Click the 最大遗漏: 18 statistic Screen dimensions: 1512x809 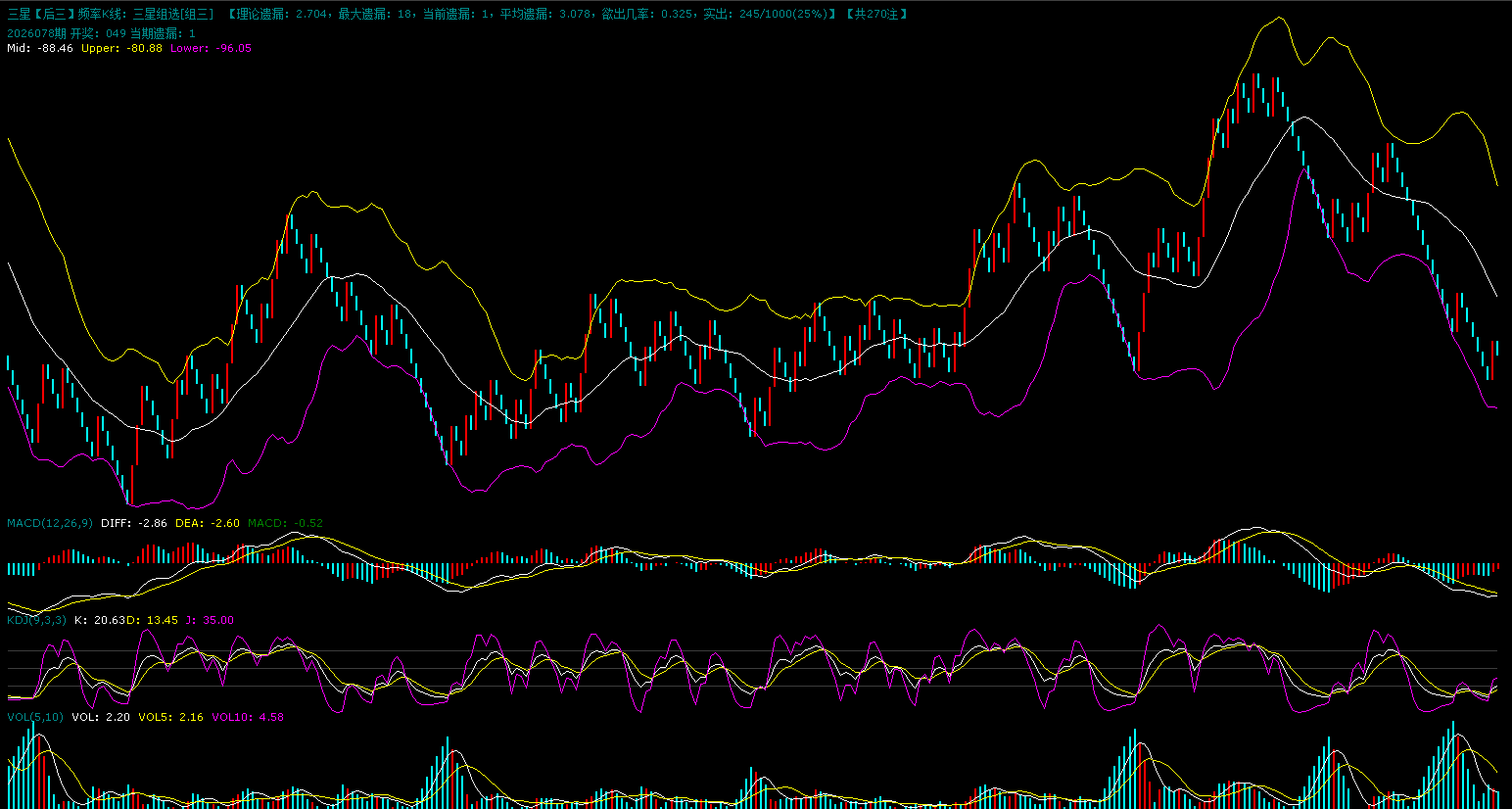(x=376, y=14)
